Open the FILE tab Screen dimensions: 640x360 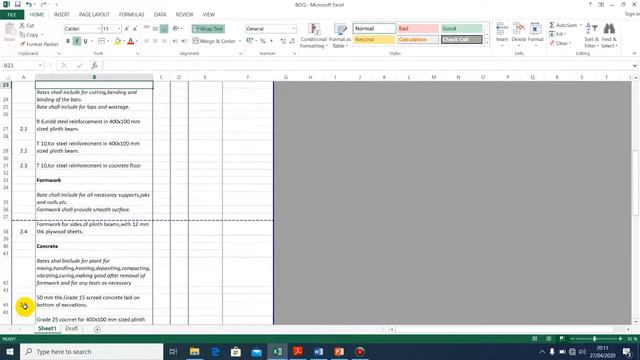[12, 15]
